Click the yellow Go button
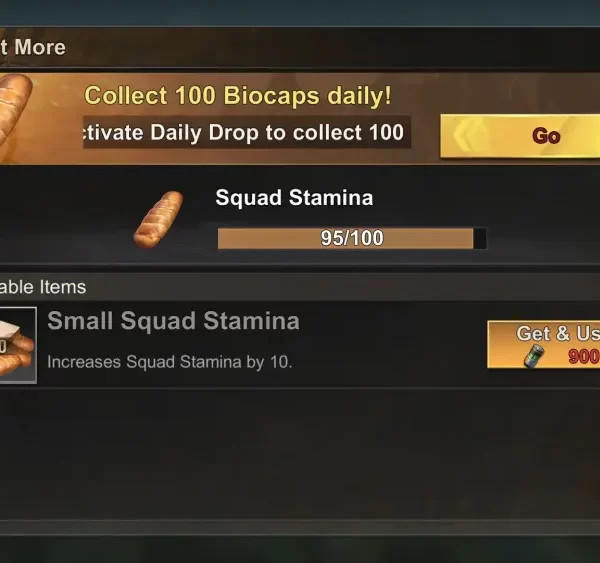Viewport: 600px width, 563px height. pyautogui.click(x=520, y=136)
